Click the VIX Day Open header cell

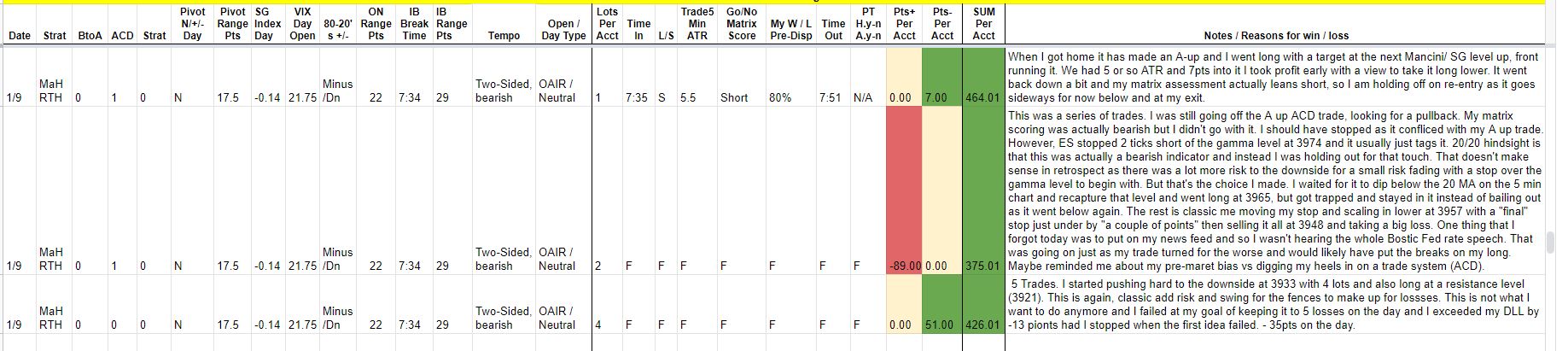pos(302,24)
